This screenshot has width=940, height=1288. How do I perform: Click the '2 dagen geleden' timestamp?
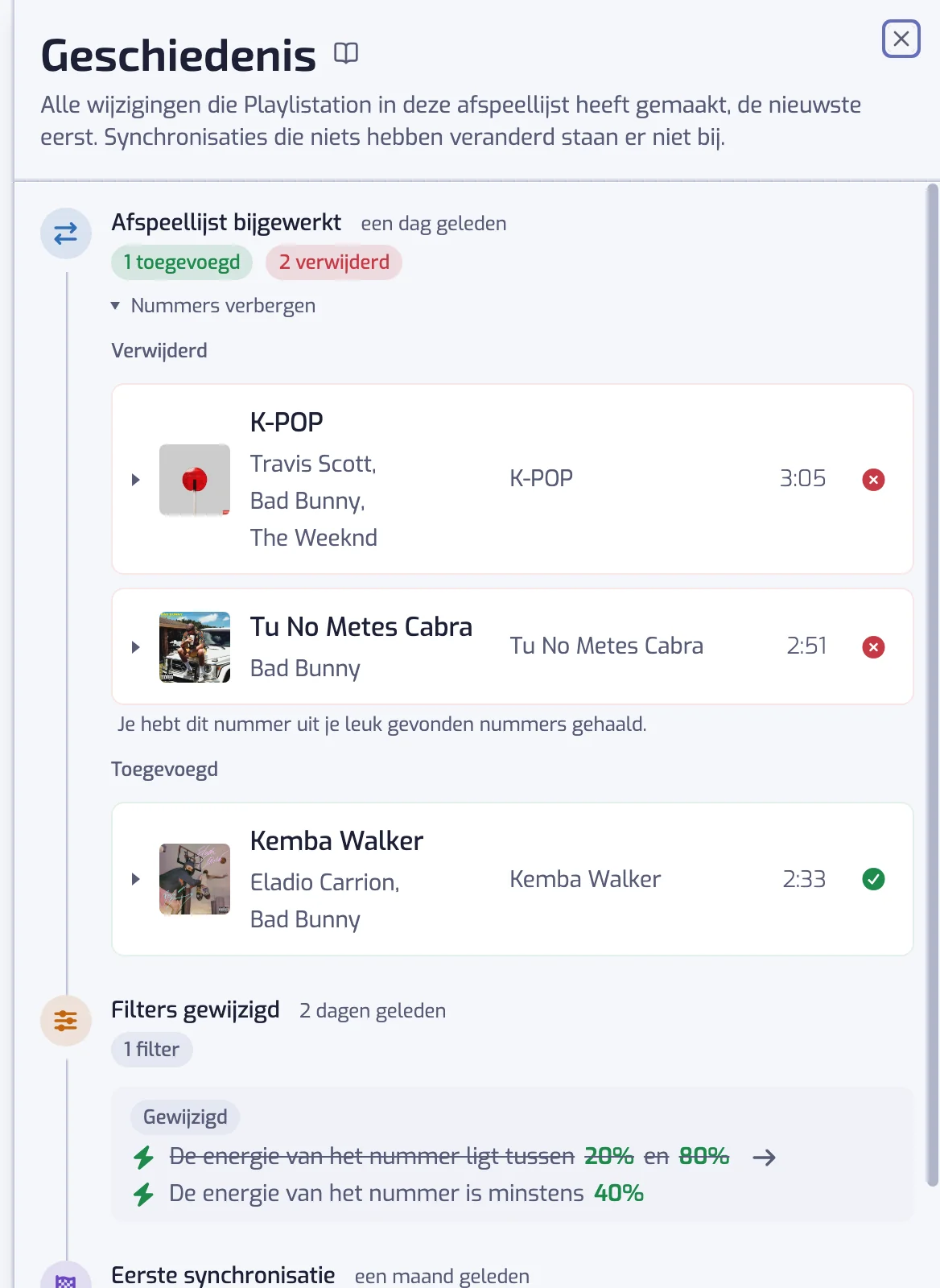point(373,1011)
